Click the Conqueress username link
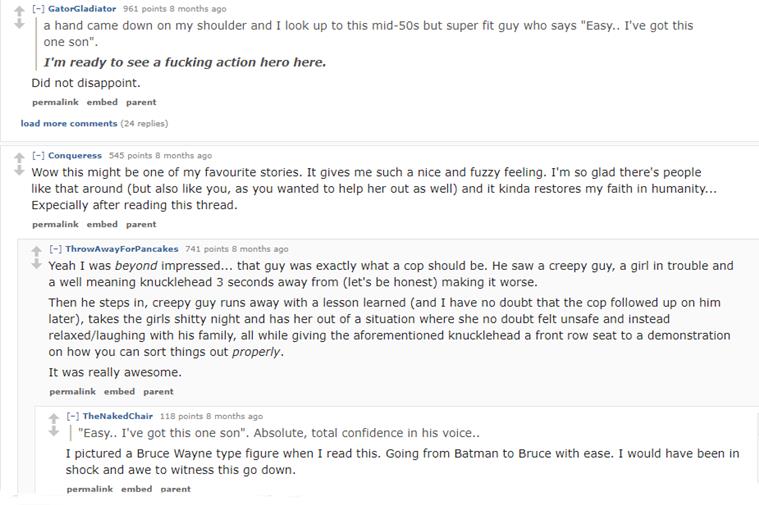 [x=75, y=156]
